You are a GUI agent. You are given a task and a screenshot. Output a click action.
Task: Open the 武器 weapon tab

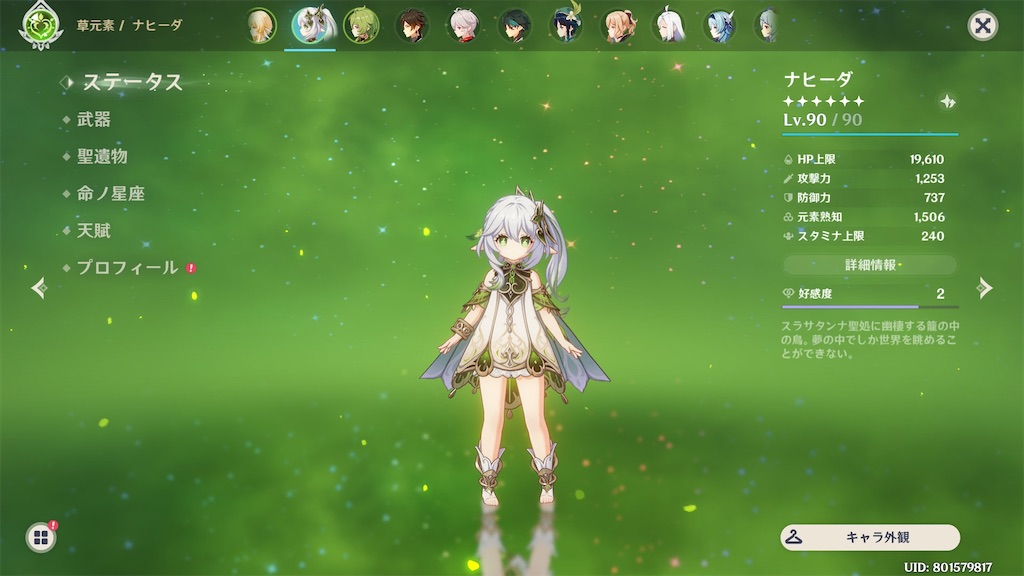pos(94,120)
